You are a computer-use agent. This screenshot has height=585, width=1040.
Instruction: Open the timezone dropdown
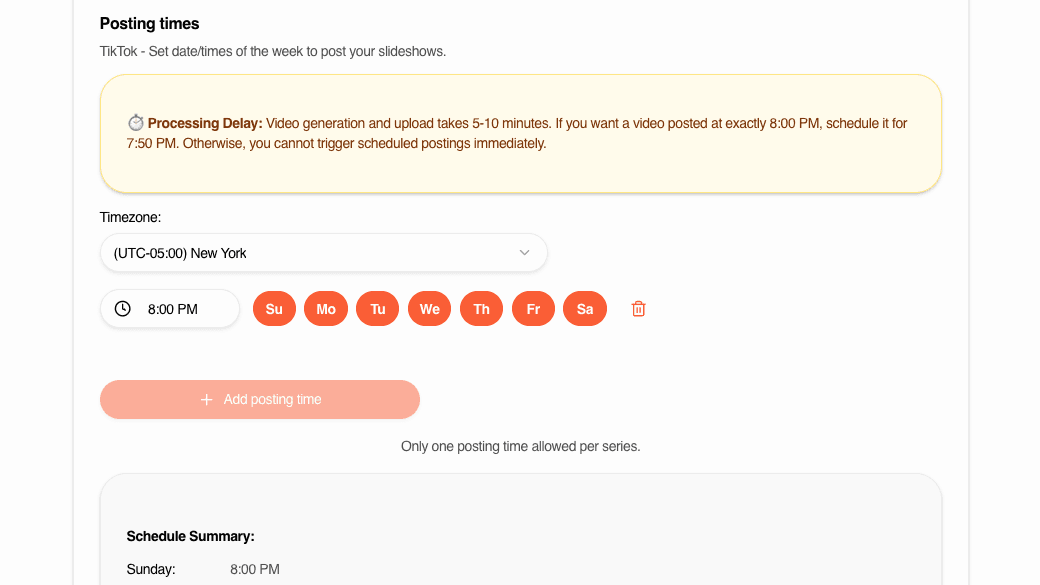click(324, 252)
